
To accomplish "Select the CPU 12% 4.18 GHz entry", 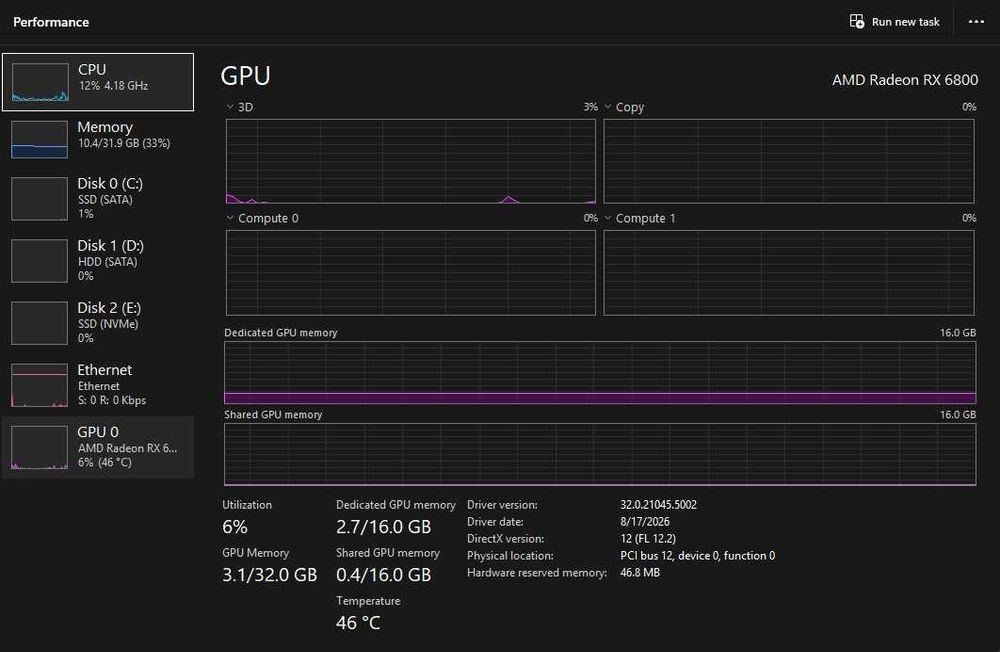I will pos(98,82).
